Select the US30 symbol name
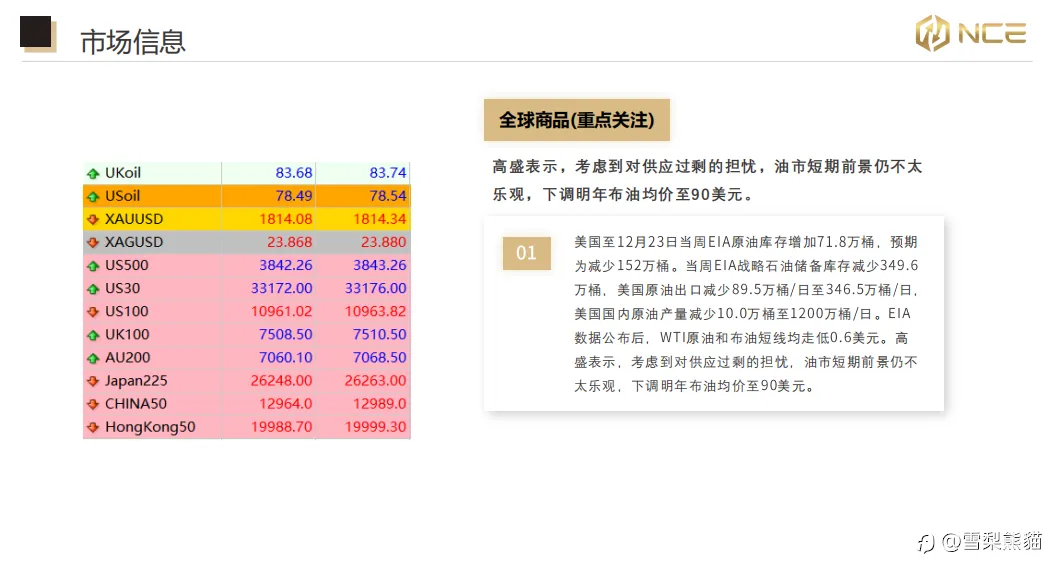The image size is (1053, 579). 122,288
